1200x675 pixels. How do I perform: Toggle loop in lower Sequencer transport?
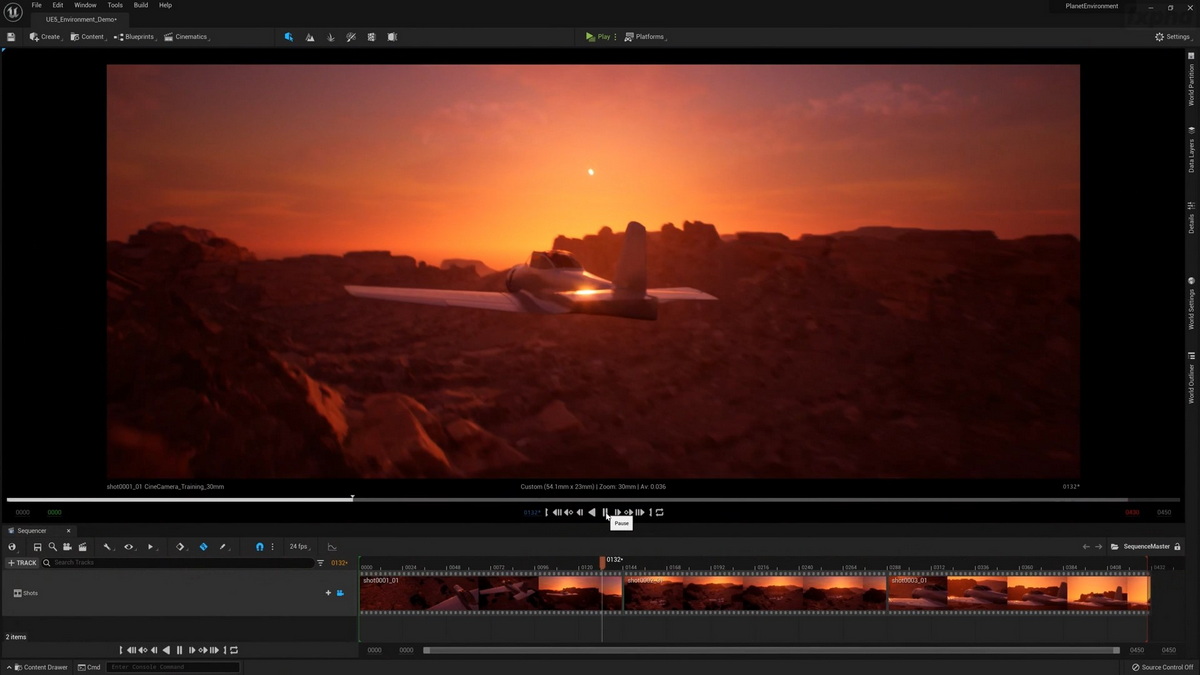pyautogui.click(x=233, y=650)
